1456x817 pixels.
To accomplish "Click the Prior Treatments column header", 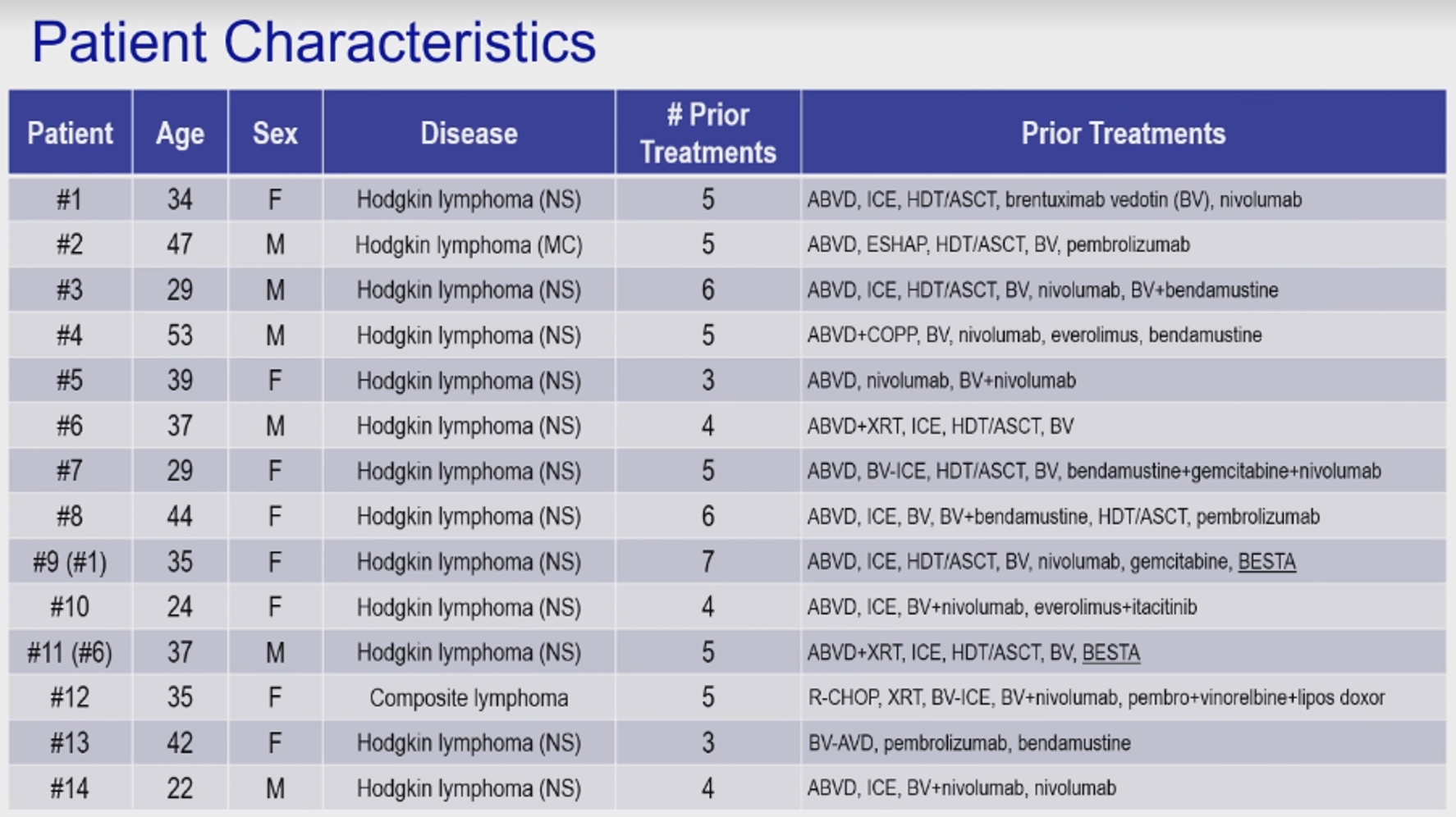I will (1123, 133).
